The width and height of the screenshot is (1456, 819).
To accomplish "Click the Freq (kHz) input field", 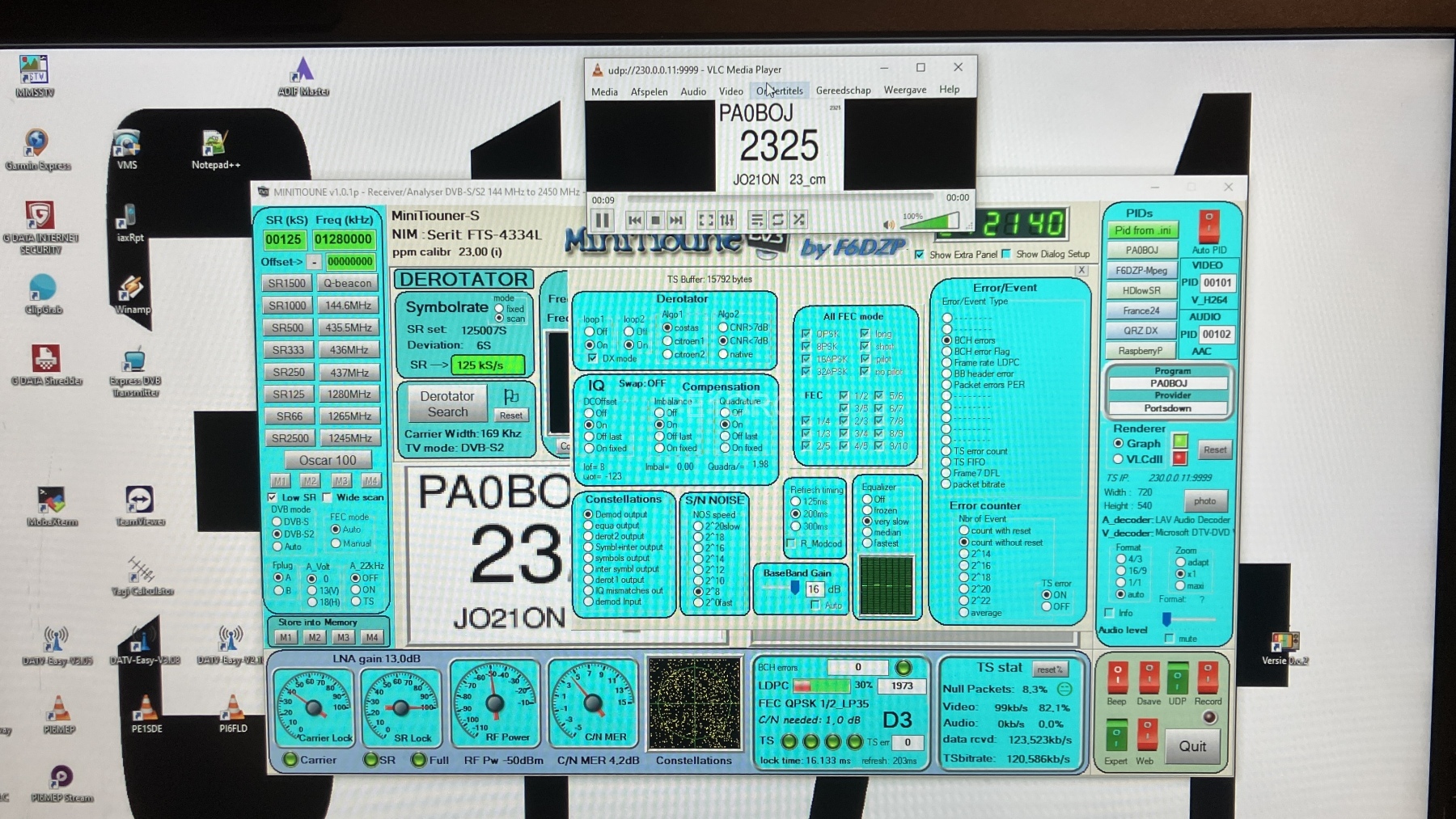I will (x=343, y=239).
